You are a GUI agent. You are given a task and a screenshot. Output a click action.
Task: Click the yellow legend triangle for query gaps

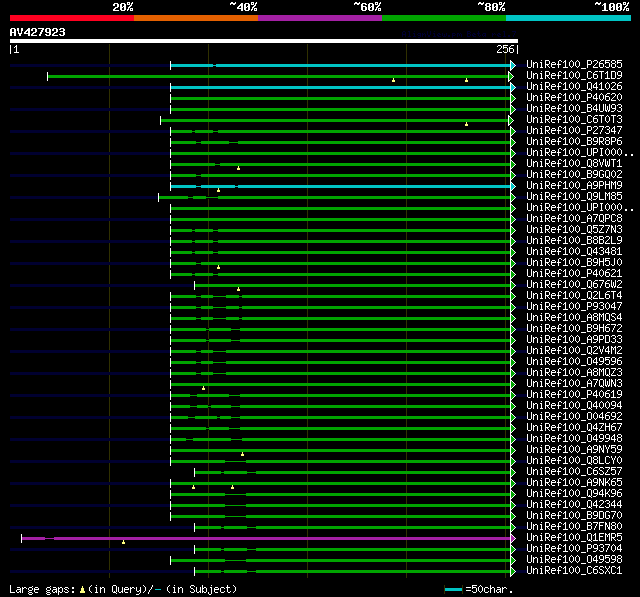tap(82, 589)
